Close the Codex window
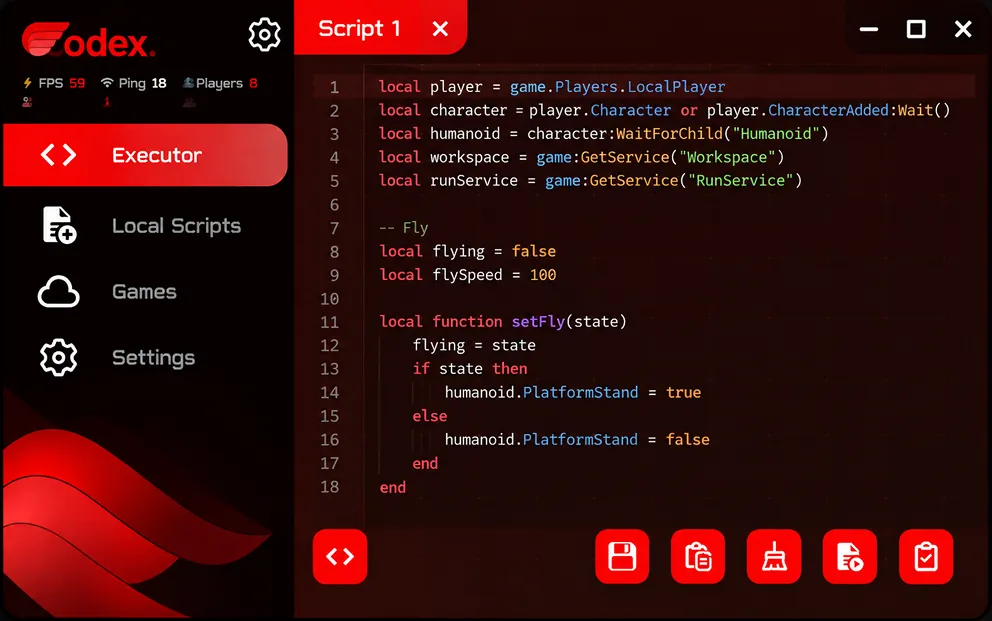This screenshot has height=621, width=992. click(963, 29)
